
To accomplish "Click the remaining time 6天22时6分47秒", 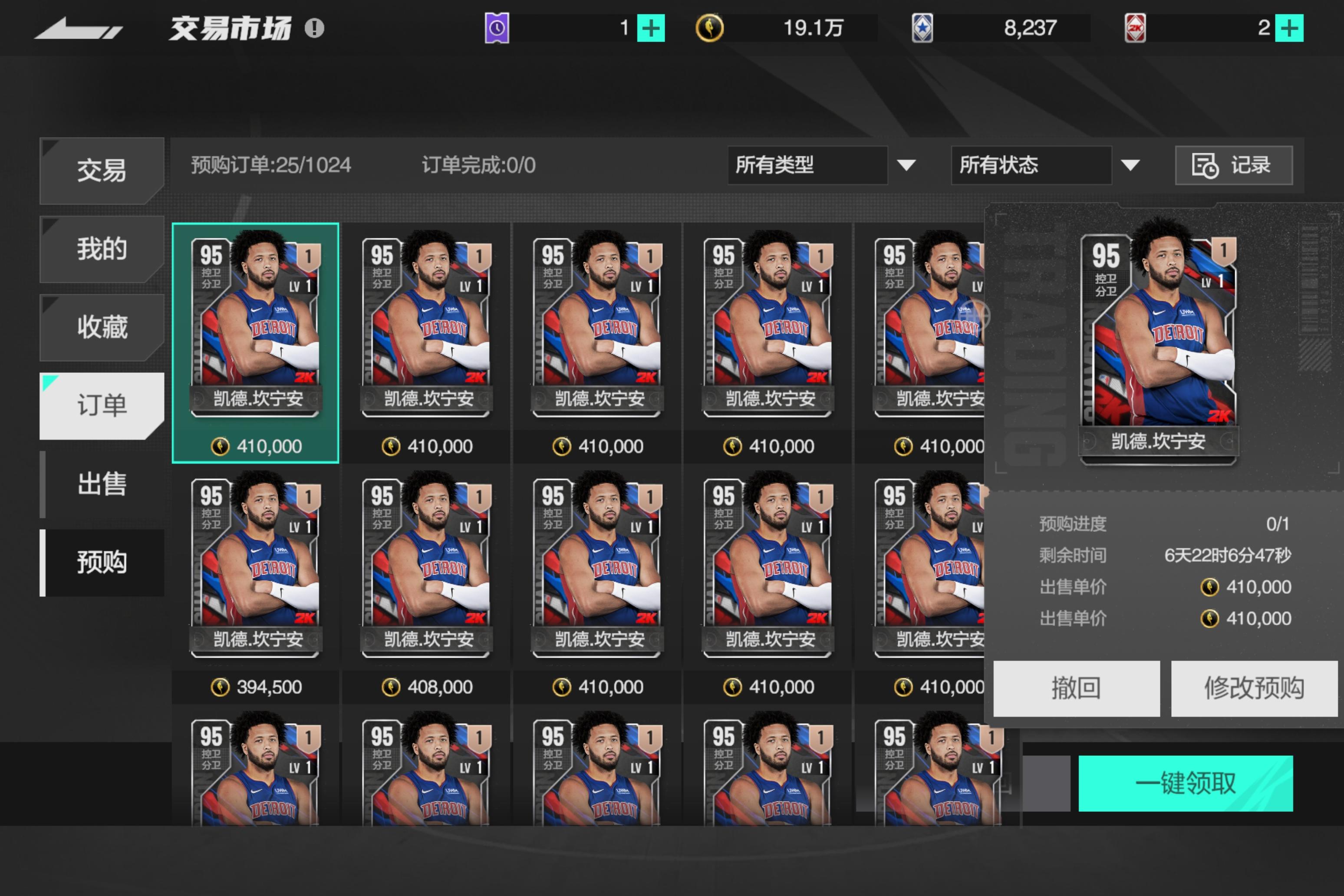I will (x=1227, y=555).
